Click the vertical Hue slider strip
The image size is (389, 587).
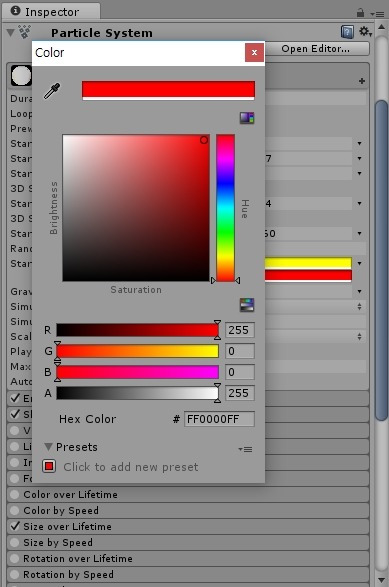[225, 208]
